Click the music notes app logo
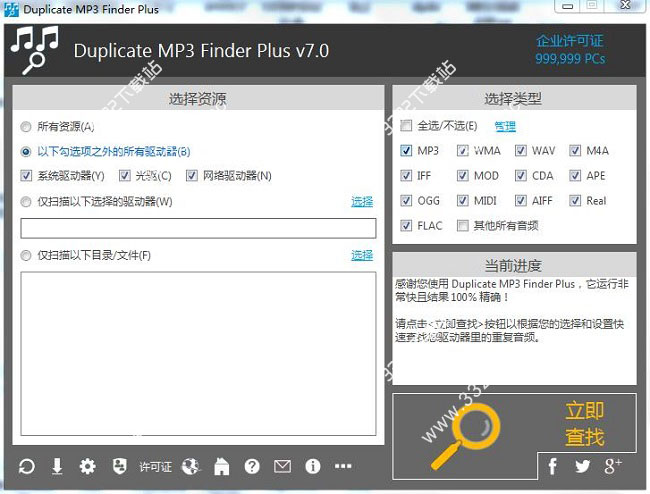 pyautogui.click(x=35, y=50)
